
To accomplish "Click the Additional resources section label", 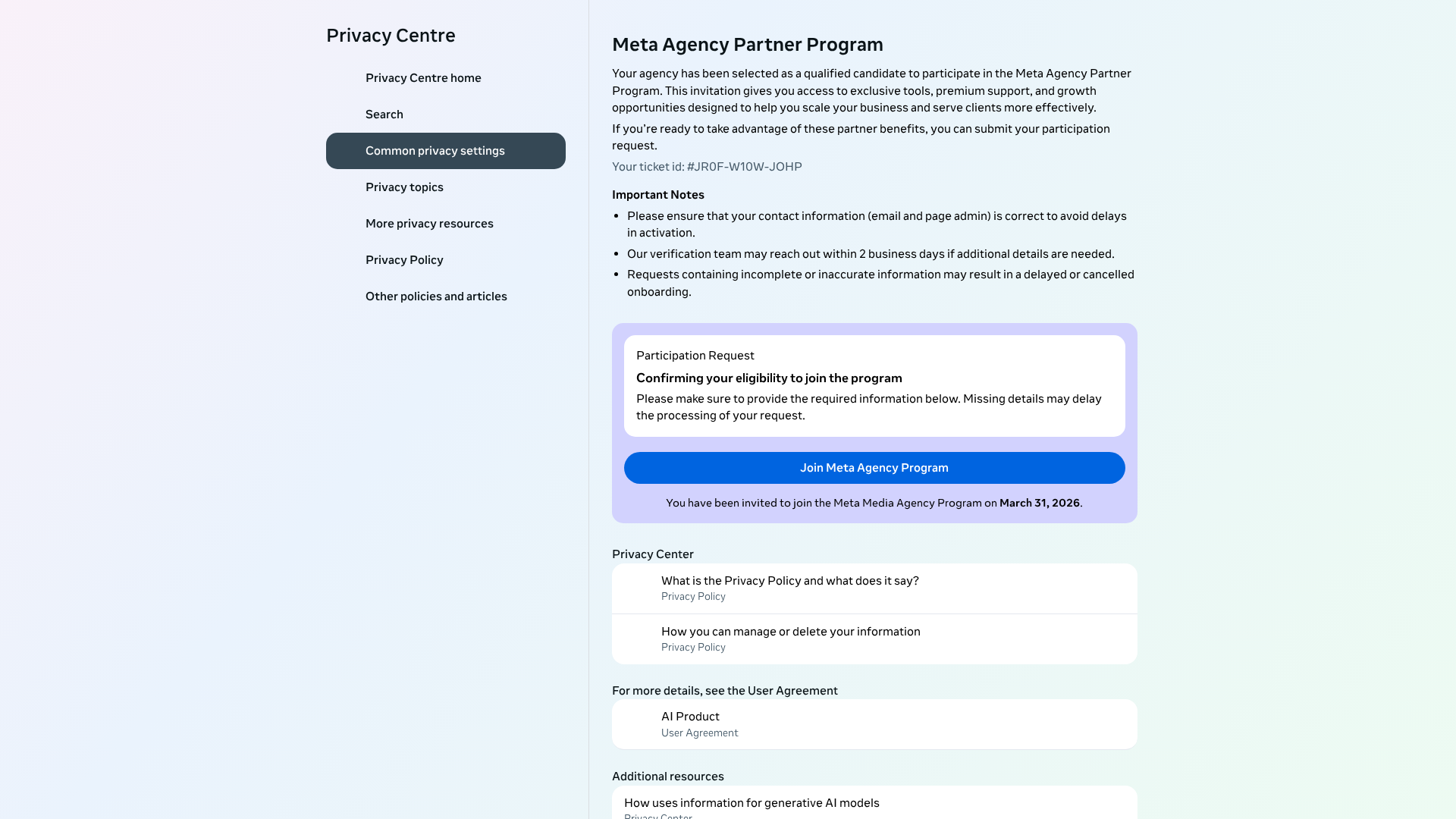I will point(667,776).
